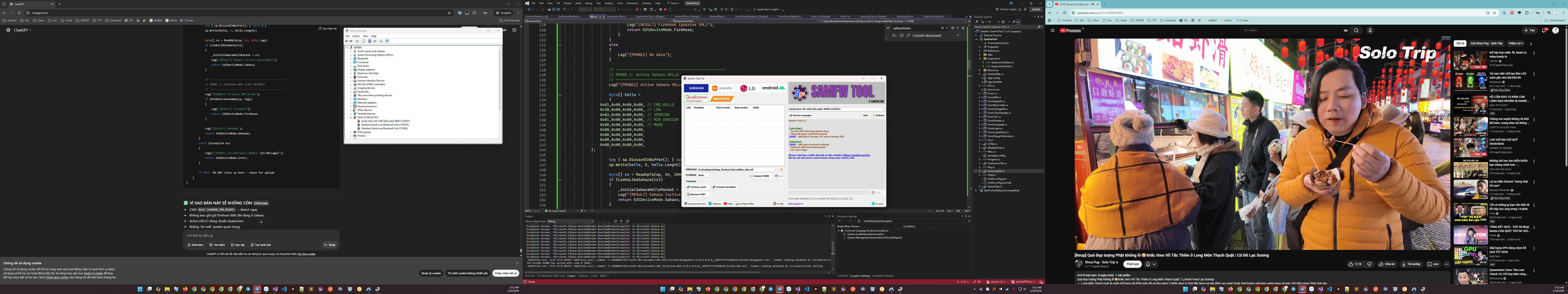Collapse Ports (COM & LPT) node
The image size is (1568, 294).
(351, 117)
